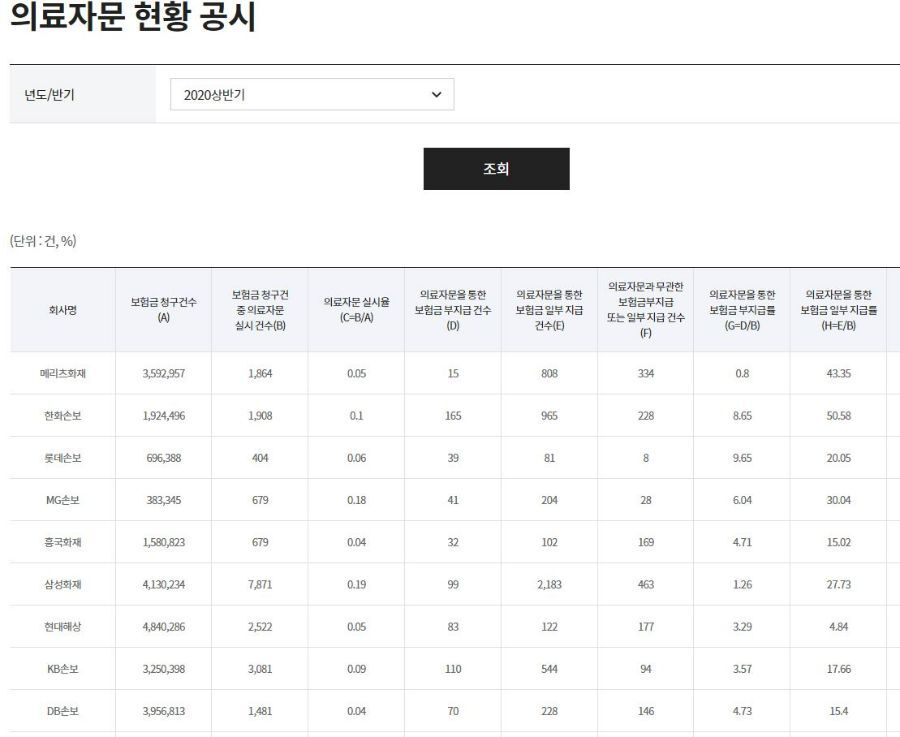Click the value 4,840,286 in 현대해상 row
This screenshot has height=737, width=900.
tap(164, 627)
